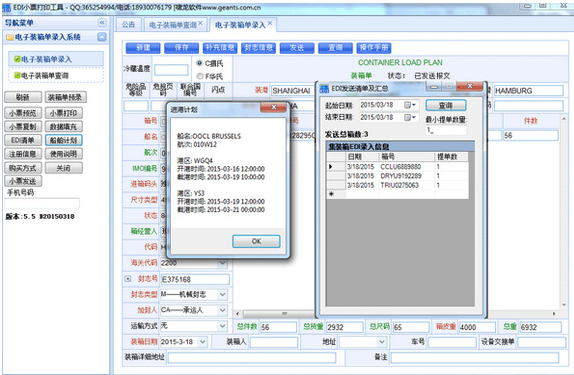Close the 进港计划 dialog with the red X
The width and height of the screenshot is (574, 375).
pyautogui.click(x=273, y=107)
